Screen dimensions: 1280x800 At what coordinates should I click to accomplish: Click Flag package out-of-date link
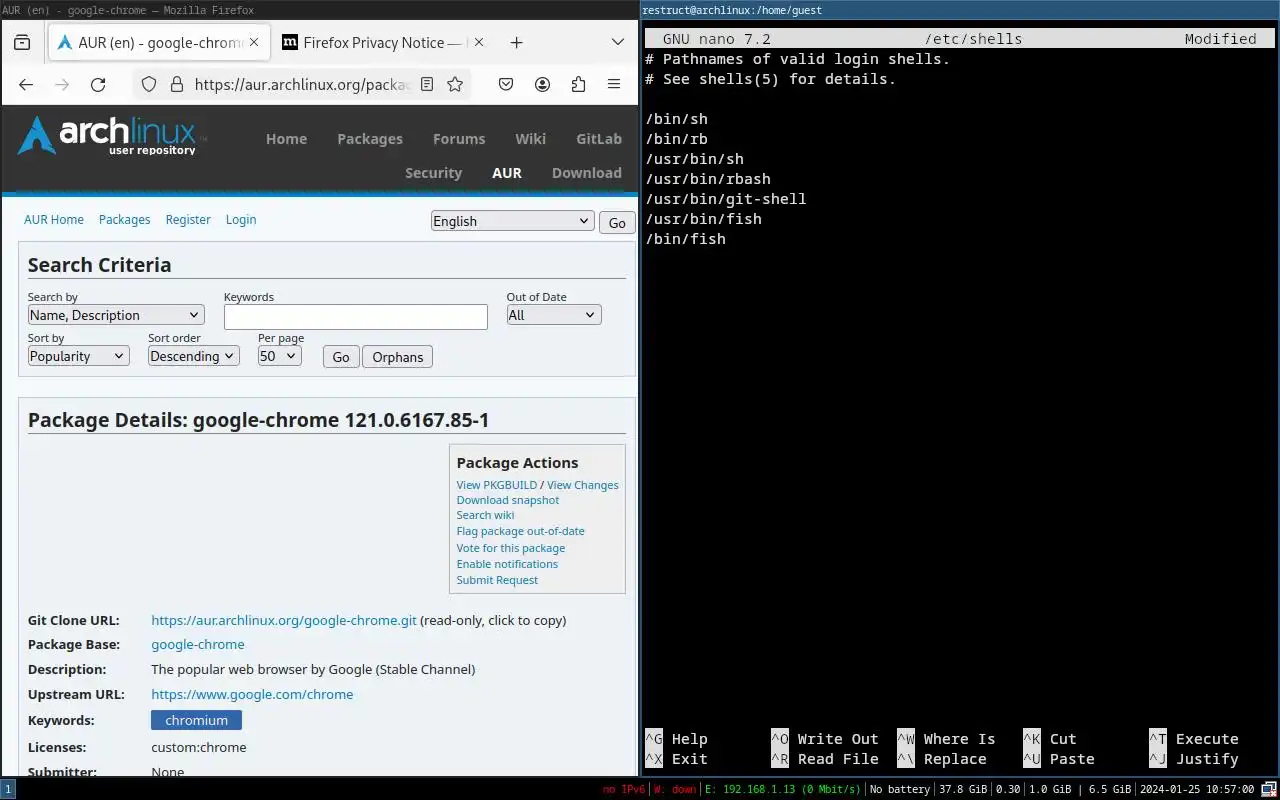(520, 531)
